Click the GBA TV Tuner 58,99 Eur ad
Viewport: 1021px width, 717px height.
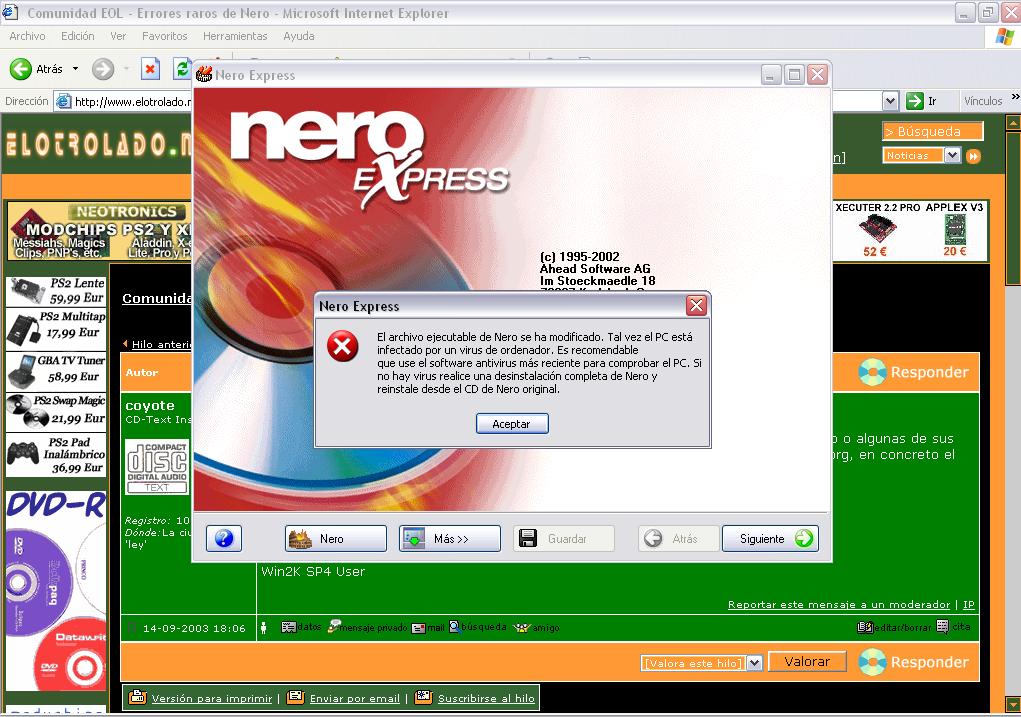coord(56,371)
